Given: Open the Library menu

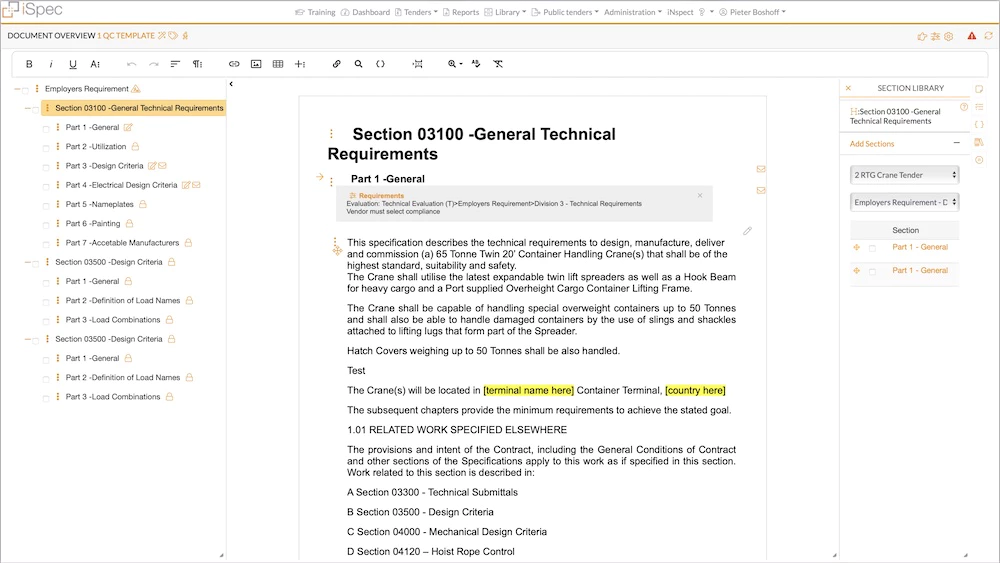Looking at the screenshot, I should pyautogui.click(x=506, y=12).
